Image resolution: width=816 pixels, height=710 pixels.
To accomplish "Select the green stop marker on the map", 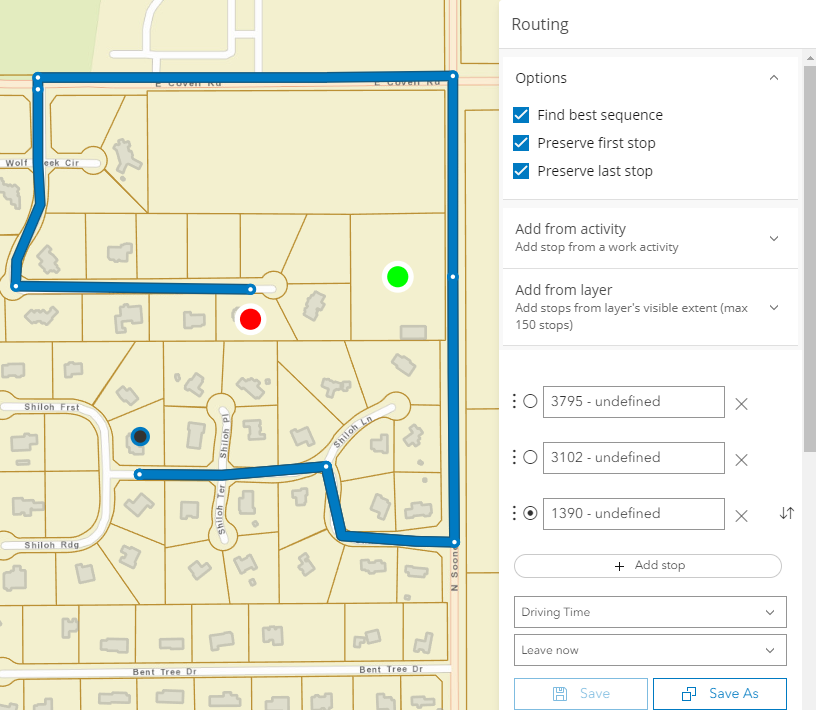I will (x=397, y=277).
